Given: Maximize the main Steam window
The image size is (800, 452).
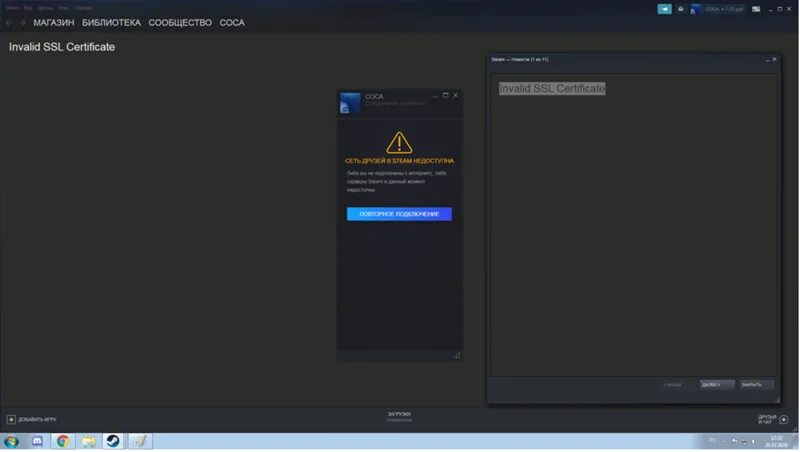Looking at the screenshot, I should pyautogui.click(x=780, y=9).
